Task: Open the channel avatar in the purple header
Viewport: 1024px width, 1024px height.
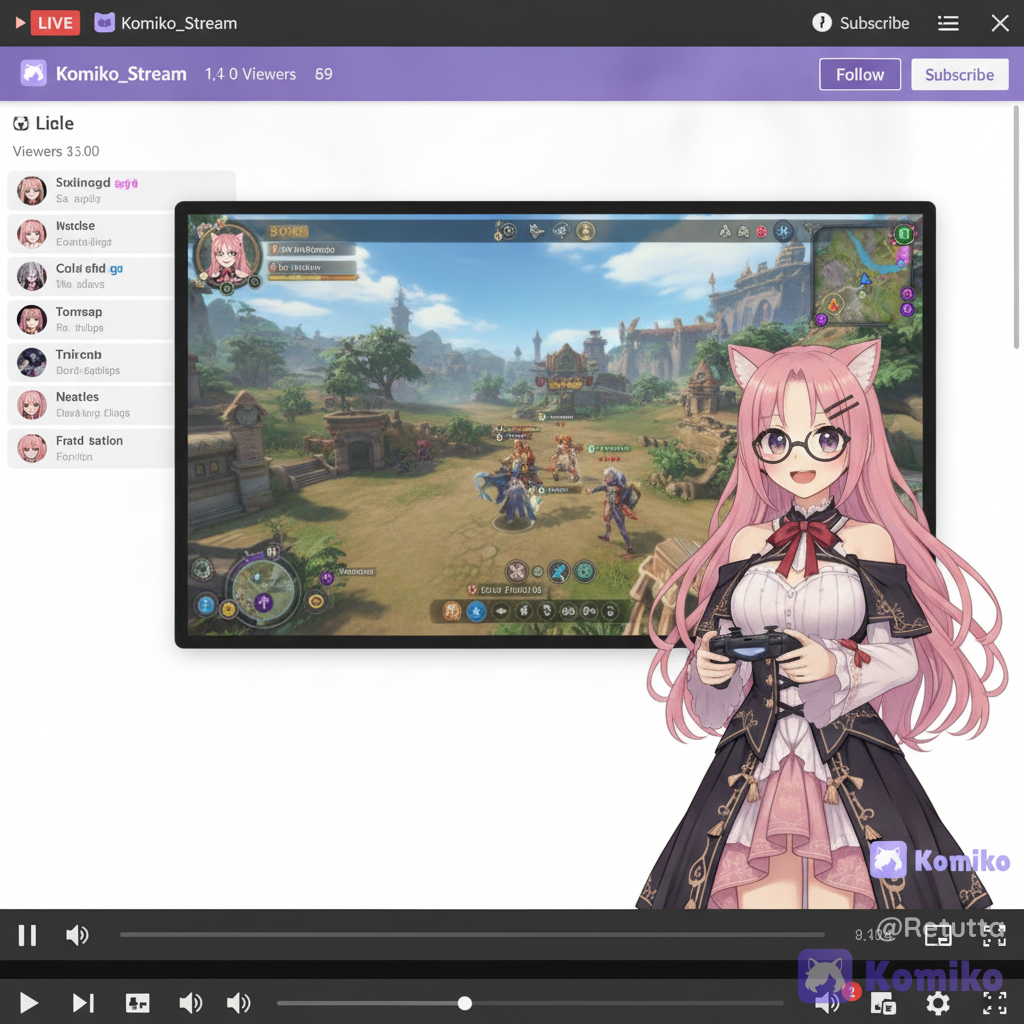Action: (33, 73)
